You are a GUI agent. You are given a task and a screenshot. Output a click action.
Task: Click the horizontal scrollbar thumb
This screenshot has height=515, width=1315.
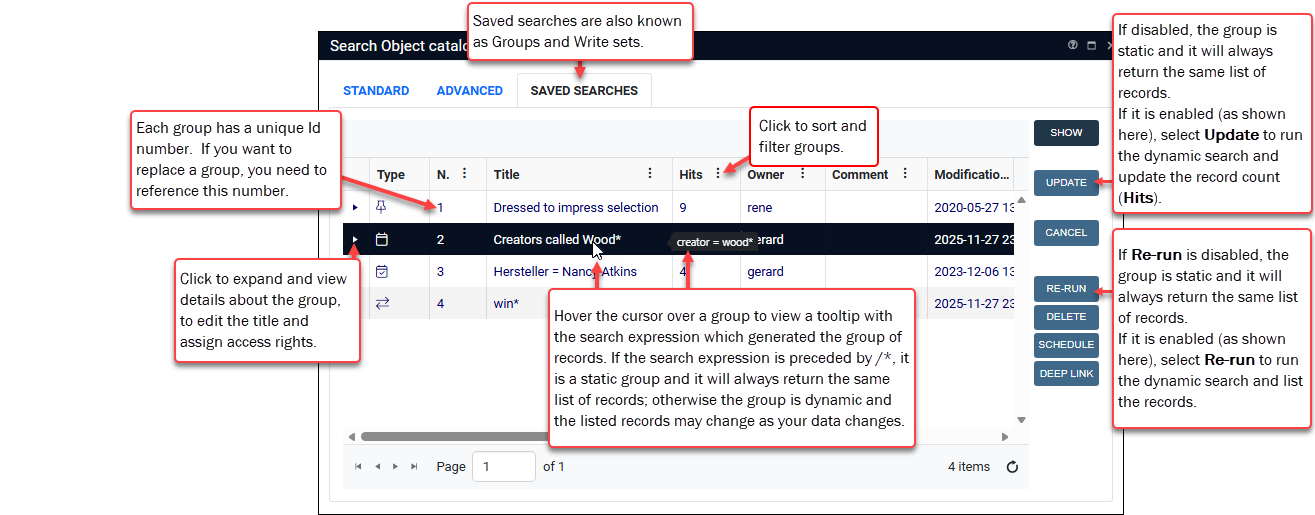coord(456,436)
